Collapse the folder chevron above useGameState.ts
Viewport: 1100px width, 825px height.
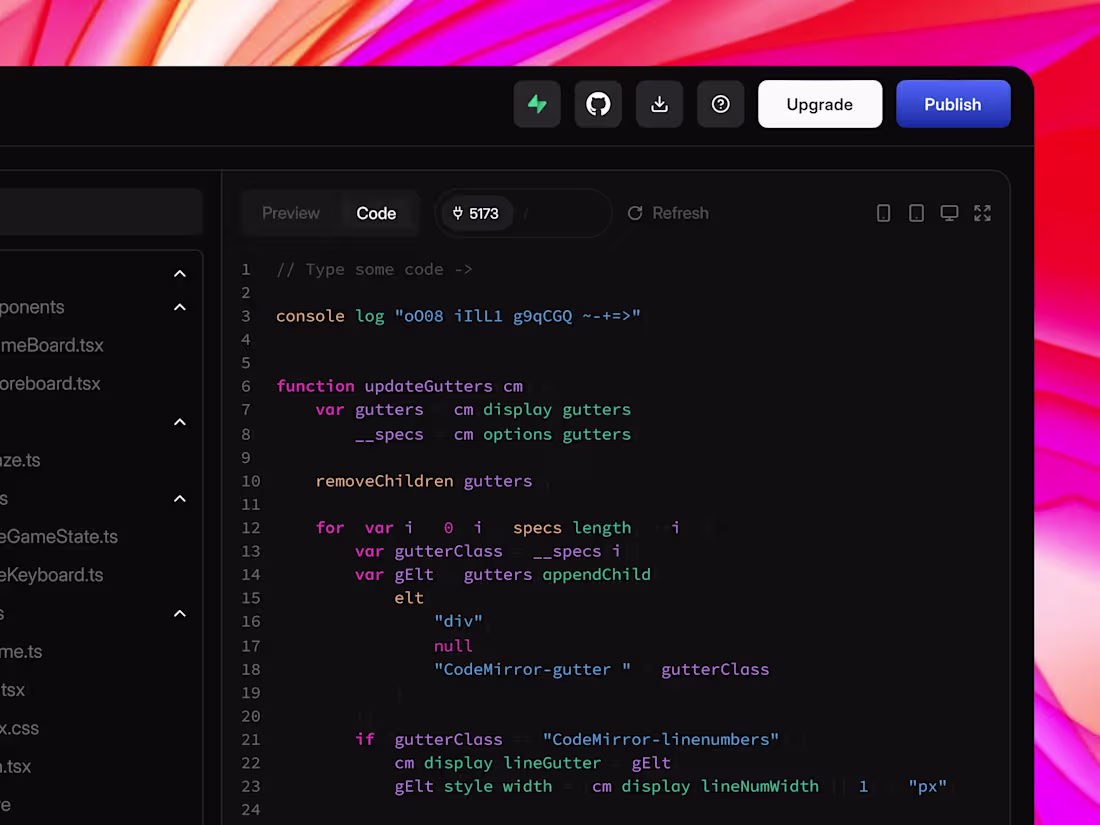pos(180,499)
